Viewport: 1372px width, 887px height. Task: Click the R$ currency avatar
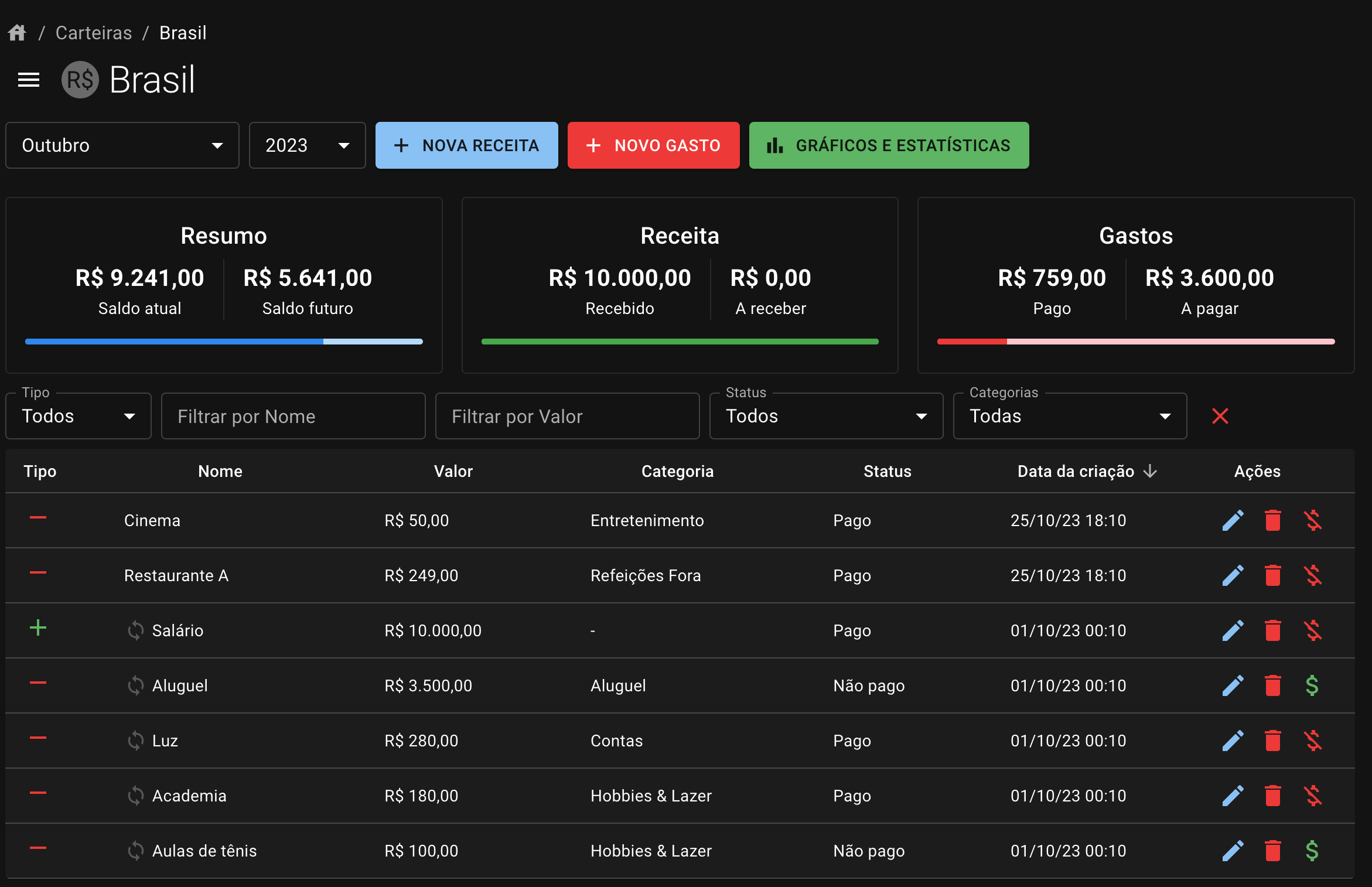(80, 80)
